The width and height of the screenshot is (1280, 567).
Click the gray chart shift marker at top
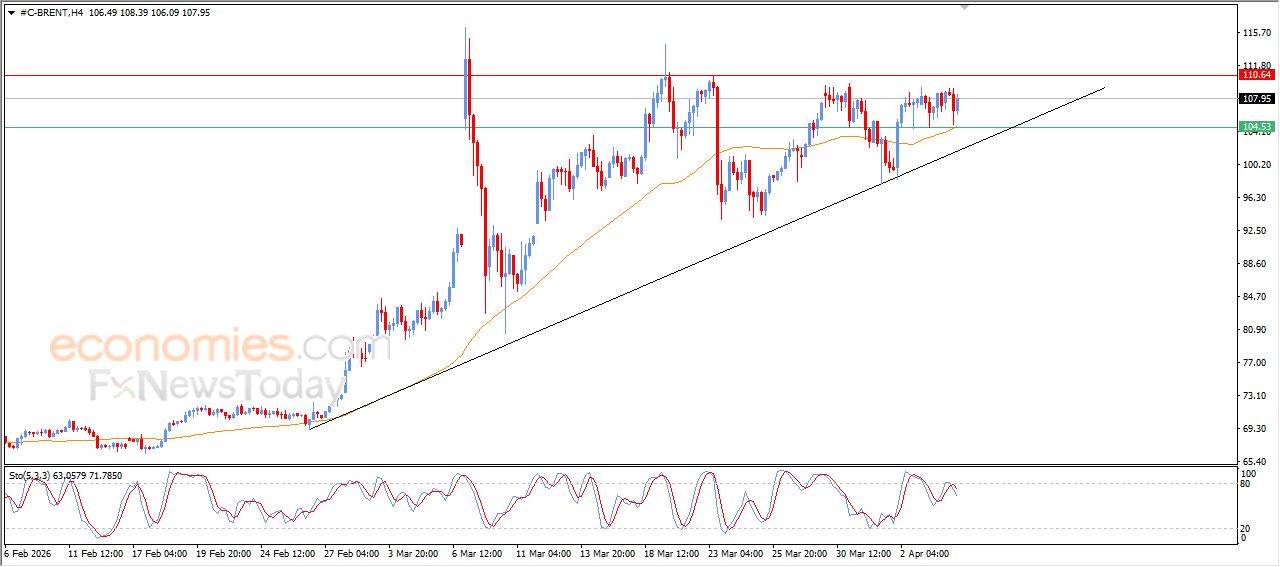964,7
